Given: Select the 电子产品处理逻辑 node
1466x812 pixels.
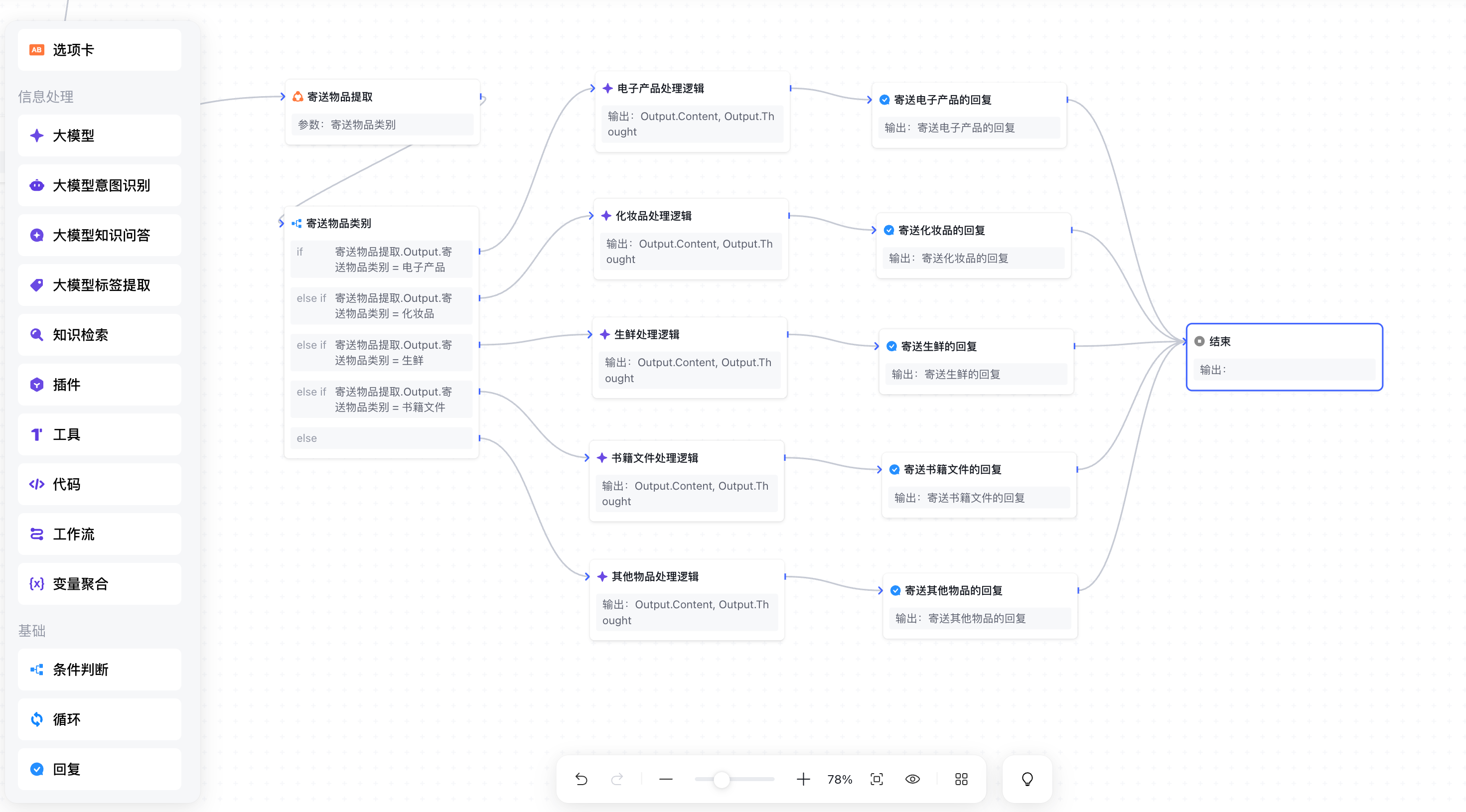Looking at the screenshot, I should pyautogui.click(x=660, y=88).
